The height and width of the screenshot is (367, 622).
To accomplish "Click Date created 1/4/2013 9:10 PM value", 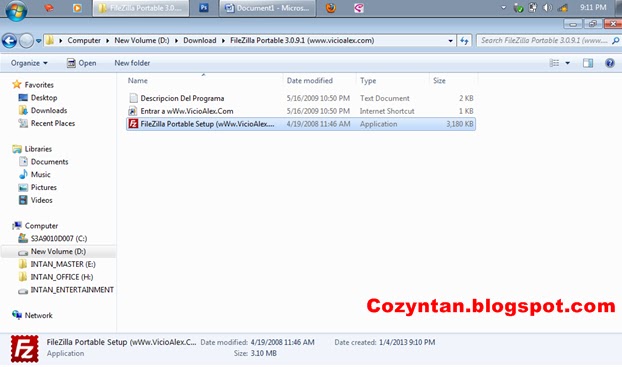I will [407, 342].
